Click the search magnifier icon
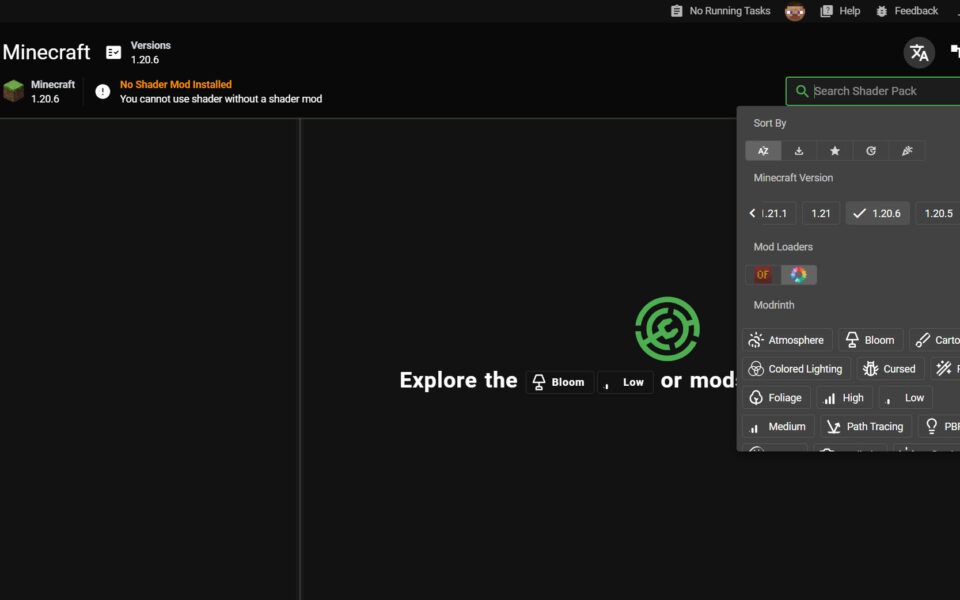 pyautogui.click(x=801, y=91)
